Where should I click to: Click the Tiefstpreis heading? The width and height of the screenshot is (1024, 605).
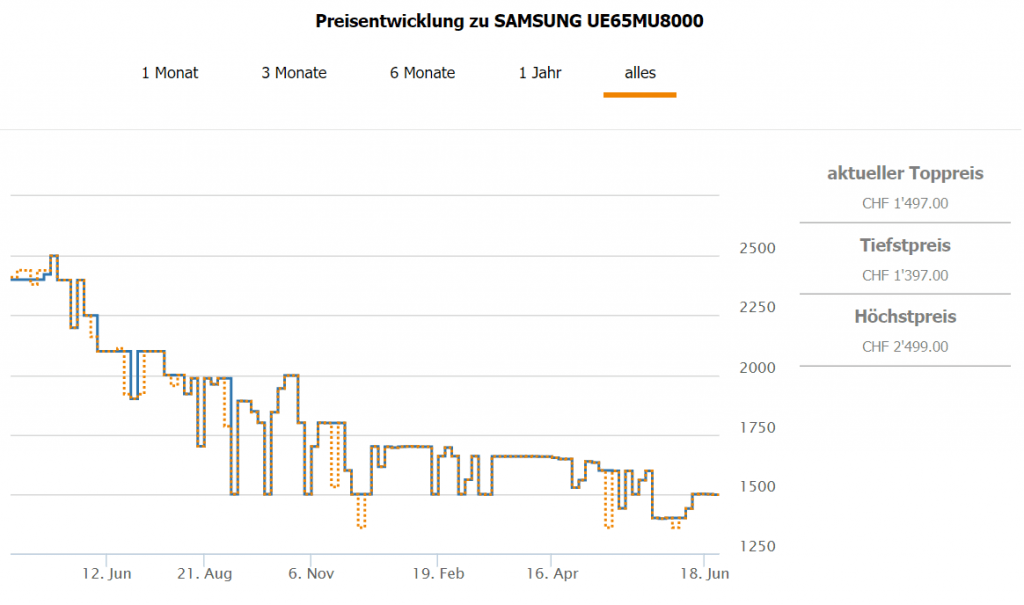click(905, 245)
